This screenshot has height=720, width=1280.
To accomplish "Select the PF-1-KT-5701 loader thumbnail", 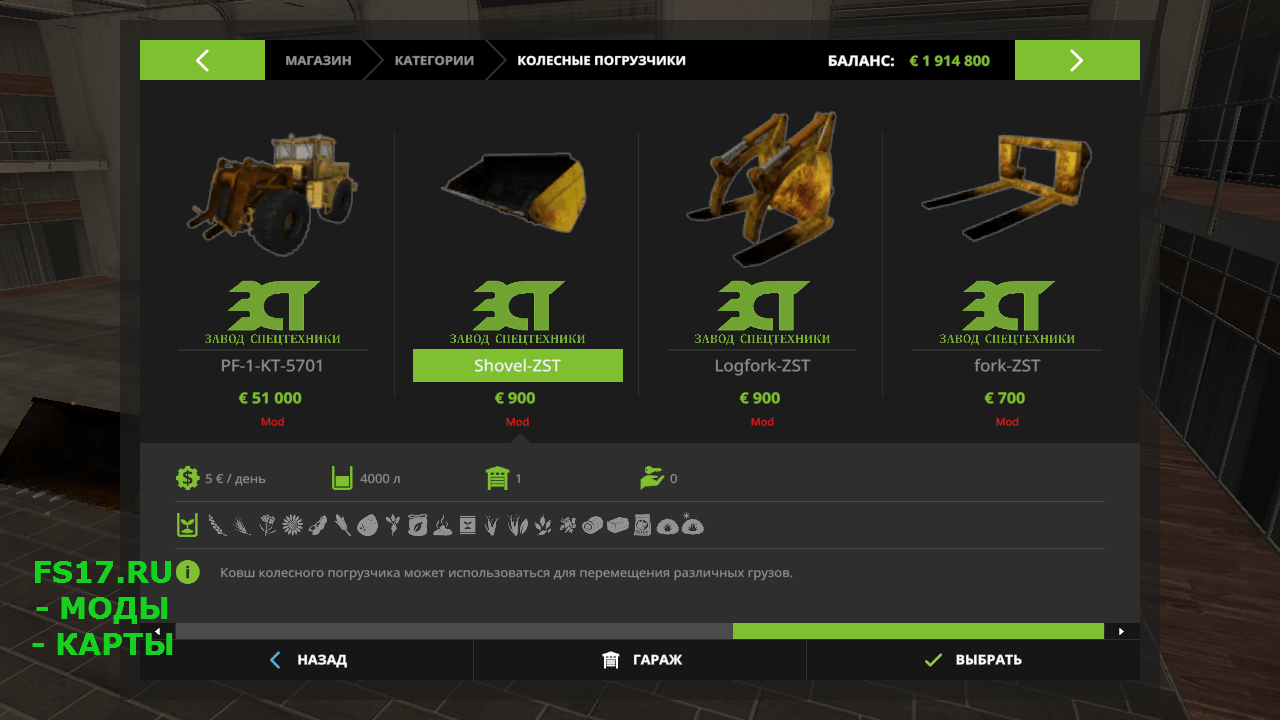I will [x=272, y=195].
